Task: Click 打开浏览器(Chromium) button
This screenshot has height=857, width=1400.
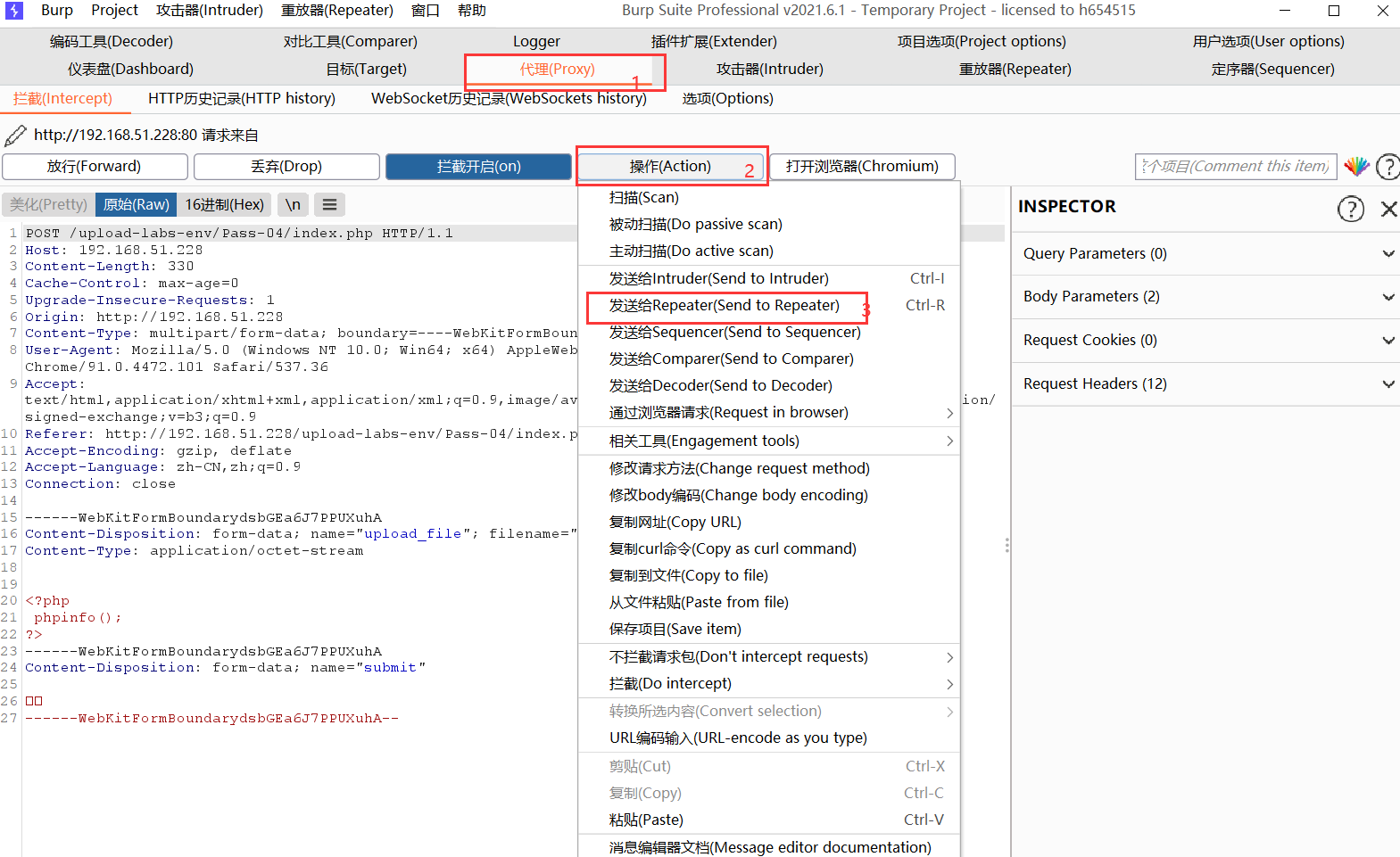Action: (862, 167)
